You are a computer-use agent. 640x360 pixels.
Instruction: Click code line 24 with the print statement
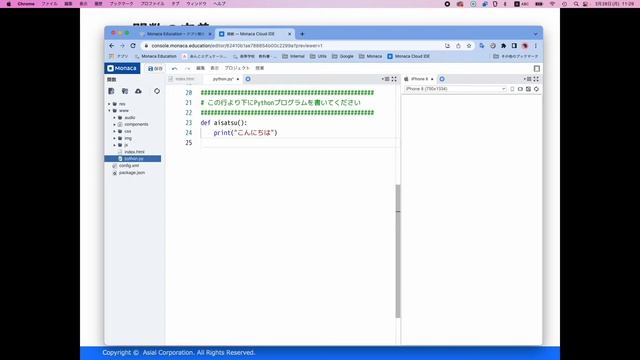(x=245, y=133)
